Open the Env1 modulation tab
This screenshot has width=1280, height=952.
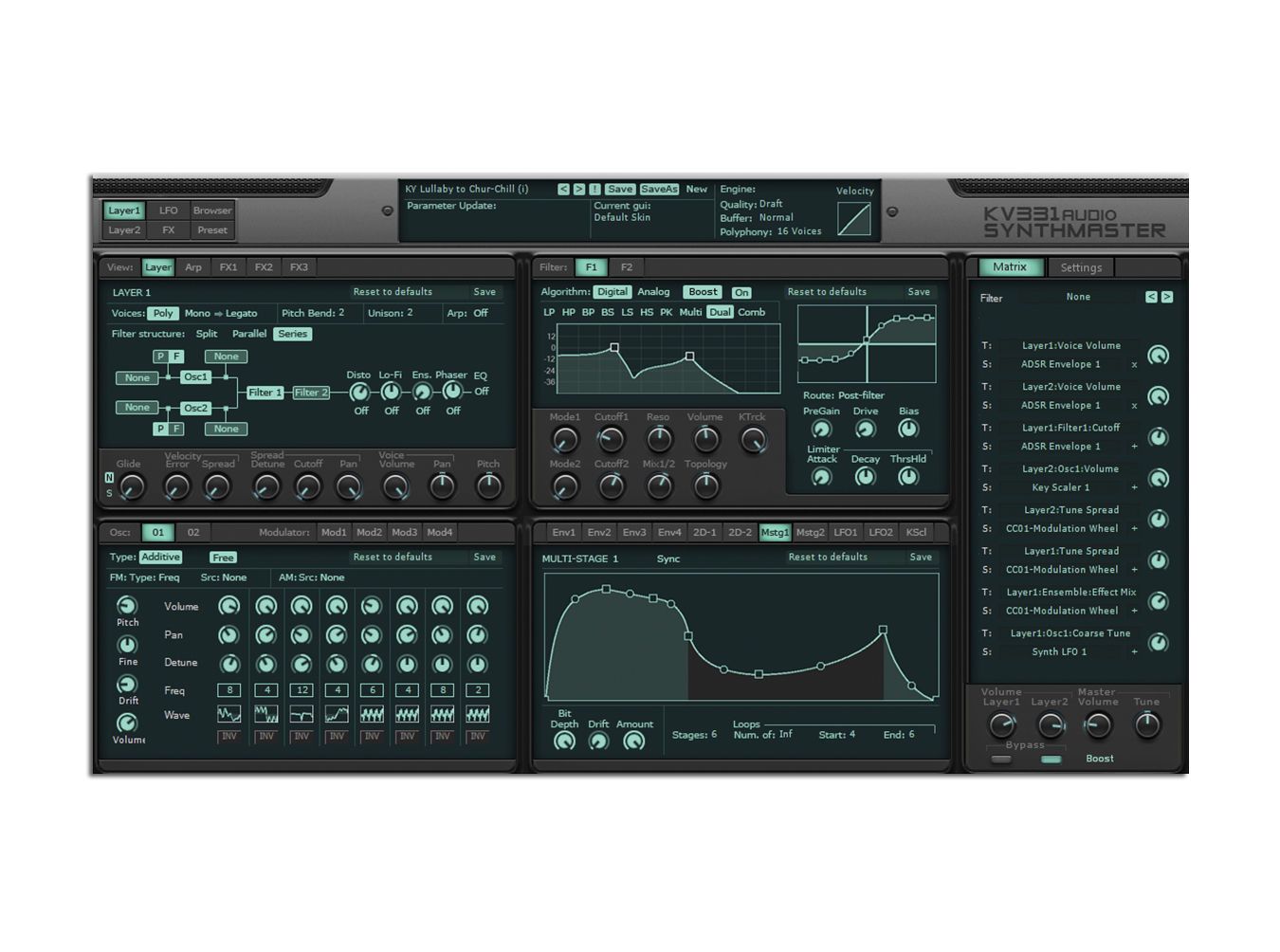[x=563, y=533]
